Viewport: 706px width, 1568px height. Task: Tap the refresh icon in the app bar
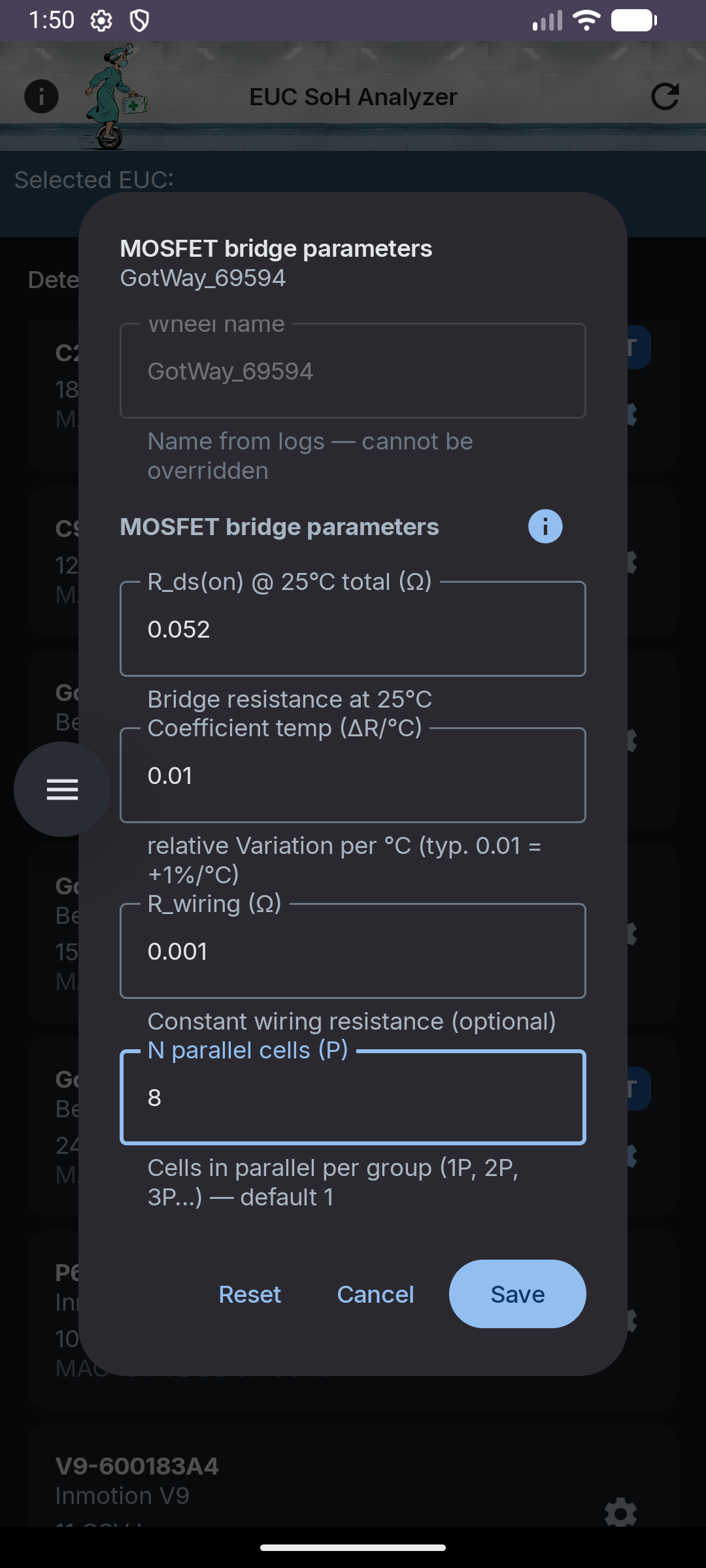pyautogui.click(x=665, y=97)
